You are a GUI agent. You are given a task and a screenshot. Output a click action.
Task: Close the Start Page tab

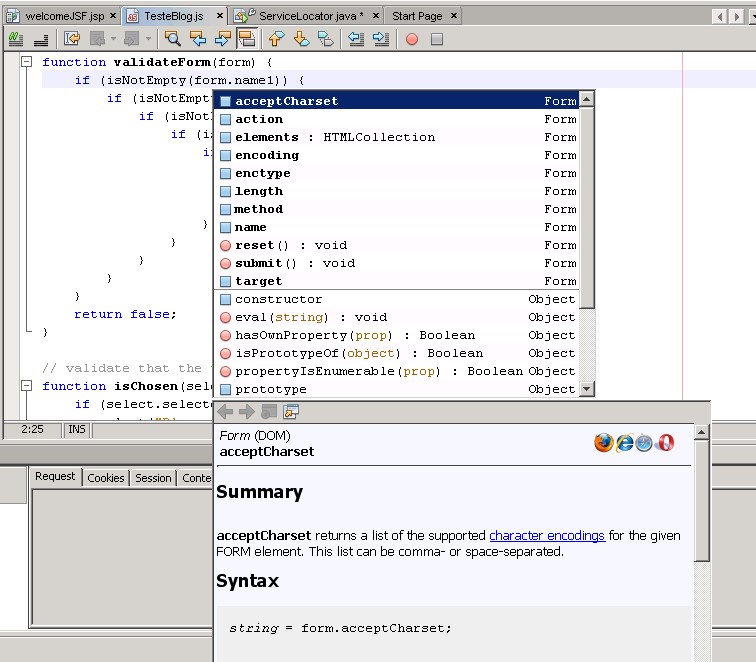pos(454,16)
